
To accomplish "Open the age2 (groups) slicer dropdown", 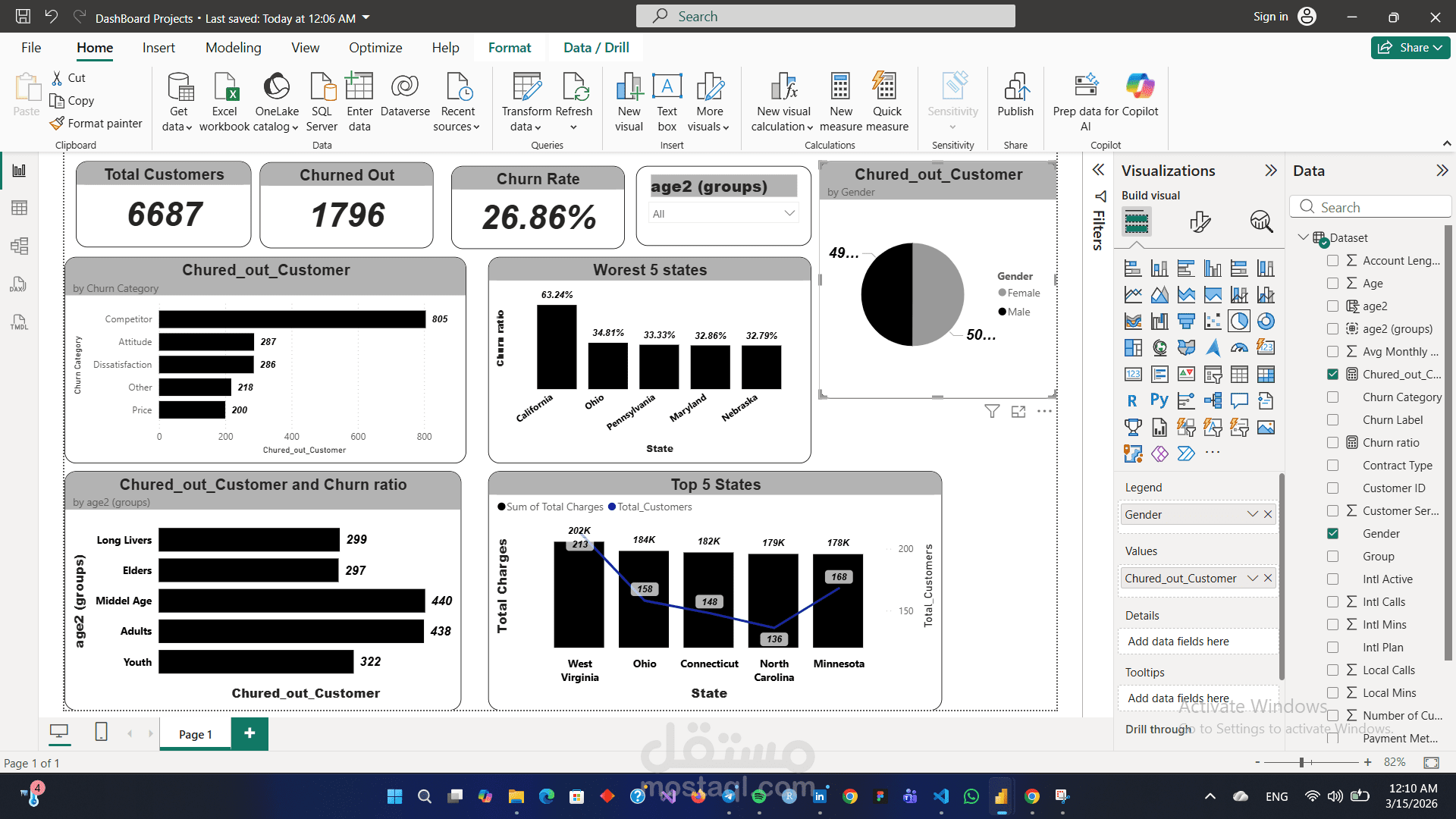I will point(789,214).
